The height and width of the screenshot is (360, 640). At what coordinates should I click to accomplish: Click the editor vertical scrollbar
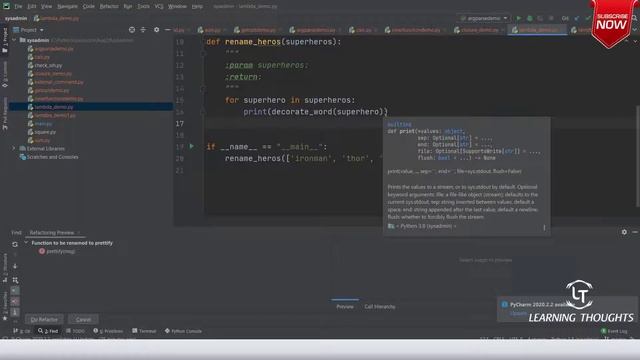click(x=637, y=156)
